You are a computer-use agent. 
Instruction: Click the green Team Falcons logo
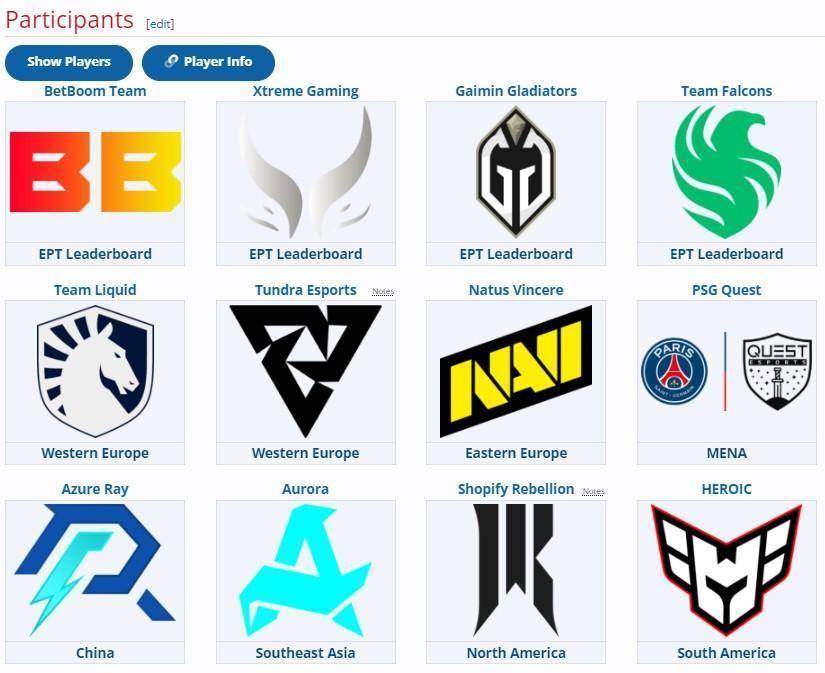[727, 172]
